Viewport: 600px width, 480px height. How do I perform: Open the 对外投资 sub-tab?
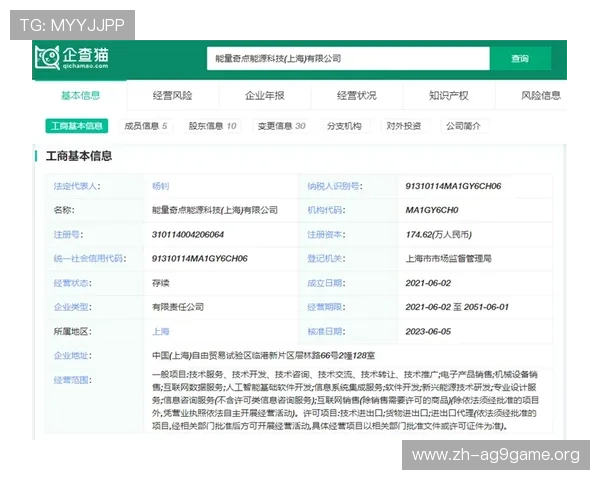point(404,126)
